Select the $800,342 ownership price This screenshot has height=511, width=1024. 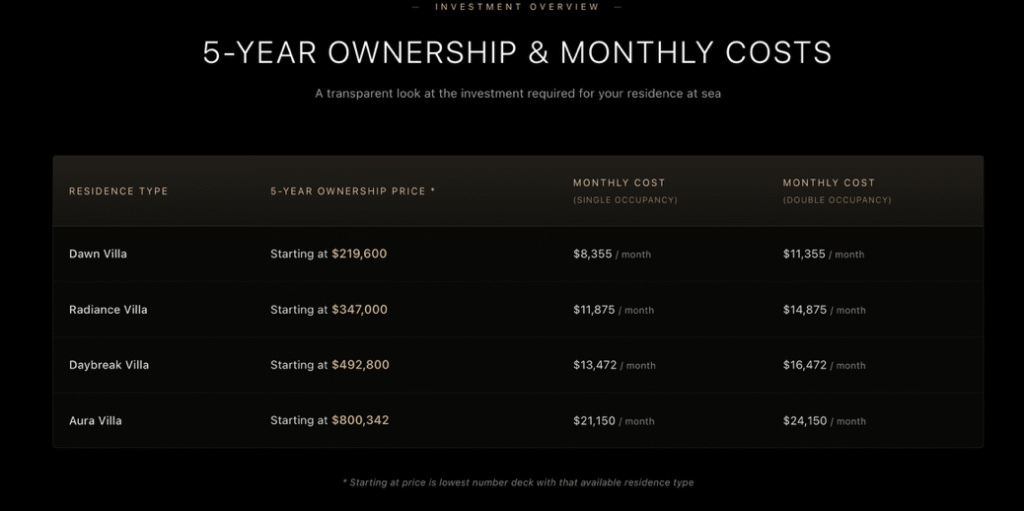tap(360, 421)
